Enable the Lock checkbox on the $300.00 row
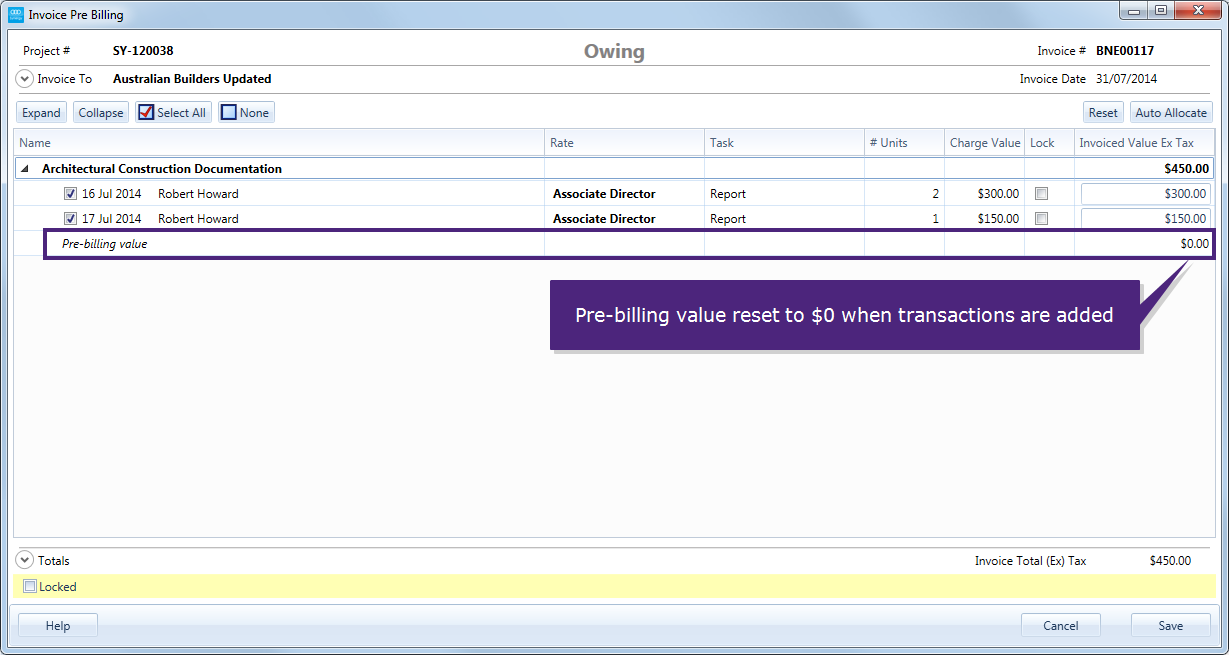 1042,193
